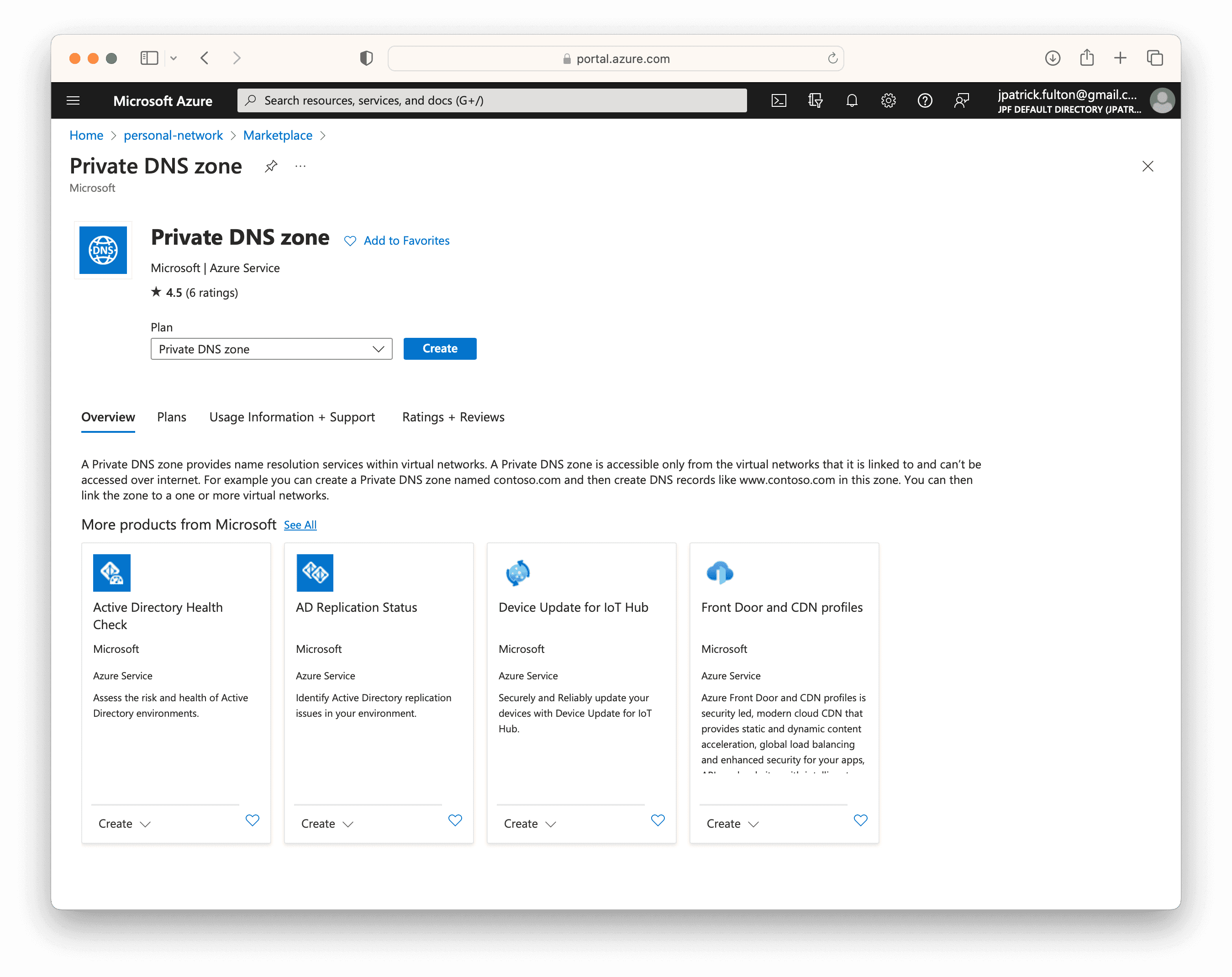Click the Azure search resources field

pyautogui.click(x=491, y=100)
